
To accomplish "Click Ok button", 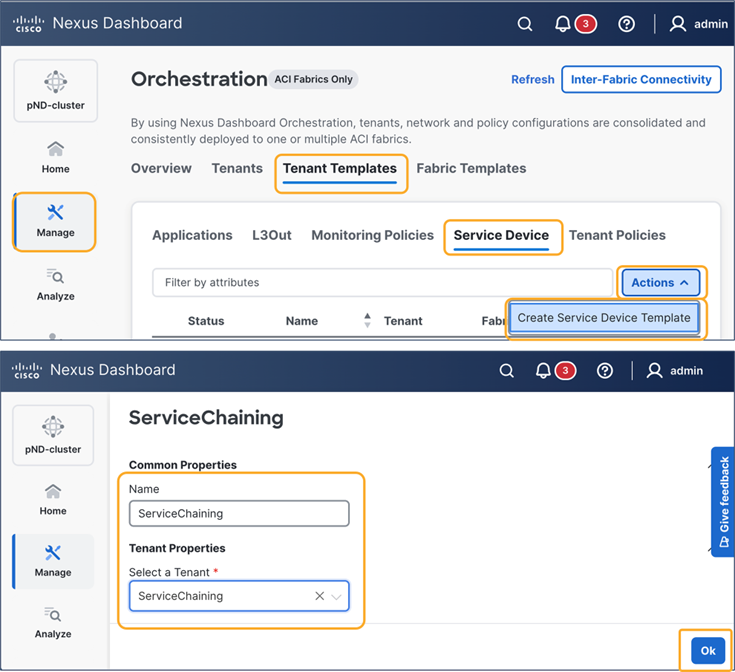I will pos(708,650).
